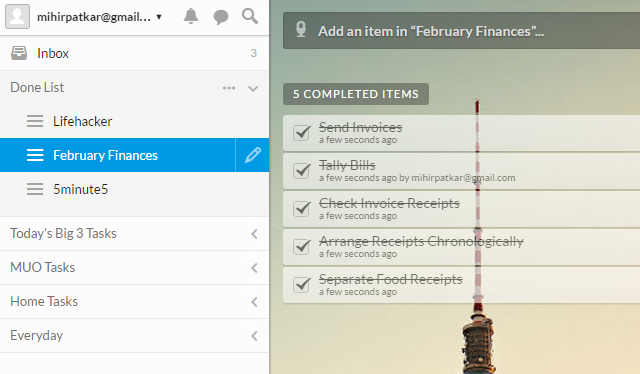The height and width of the screenshot is (374, 640).
Task: Click Check Invoice Receipts title text
Action: point(389,203)
